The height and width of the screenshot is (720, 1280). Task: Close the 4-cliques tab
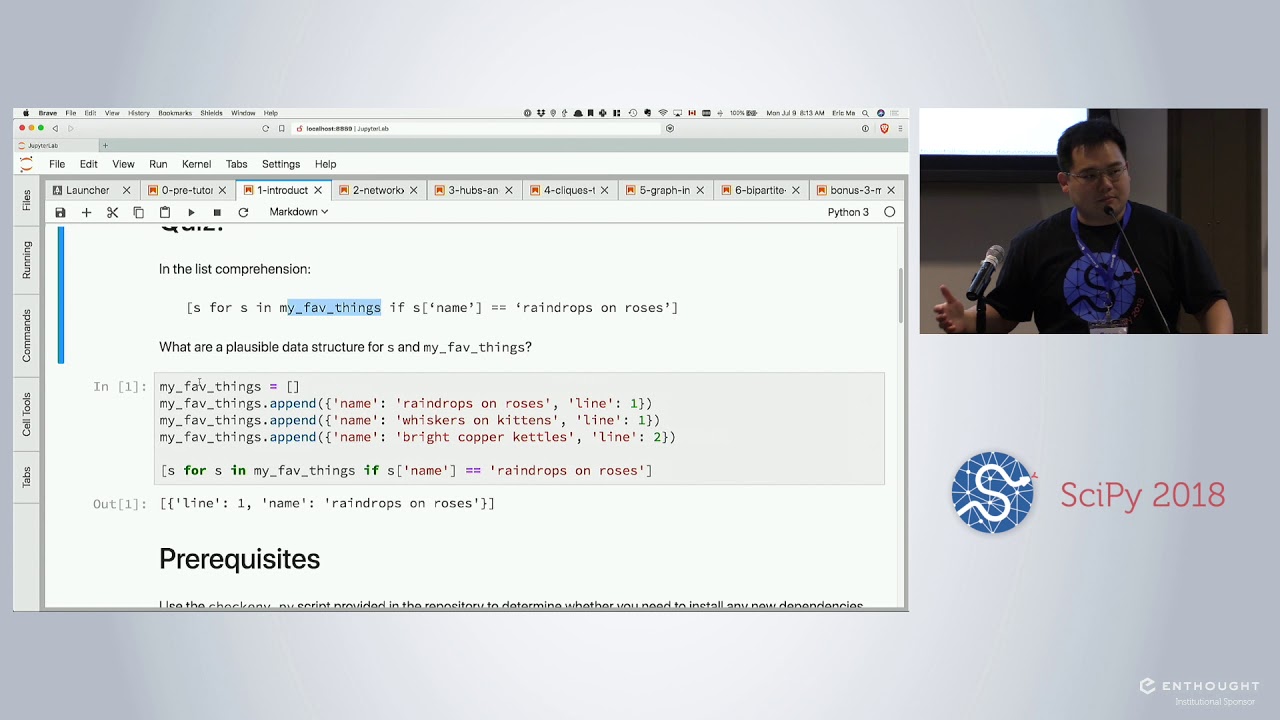coord(604,190)
